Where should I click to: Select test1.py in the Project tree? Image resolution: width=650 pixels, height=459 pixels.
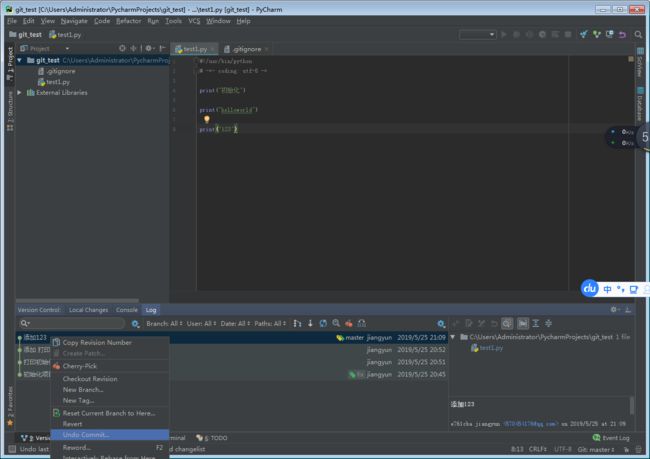pyautogui.click(x=53, y=82)
